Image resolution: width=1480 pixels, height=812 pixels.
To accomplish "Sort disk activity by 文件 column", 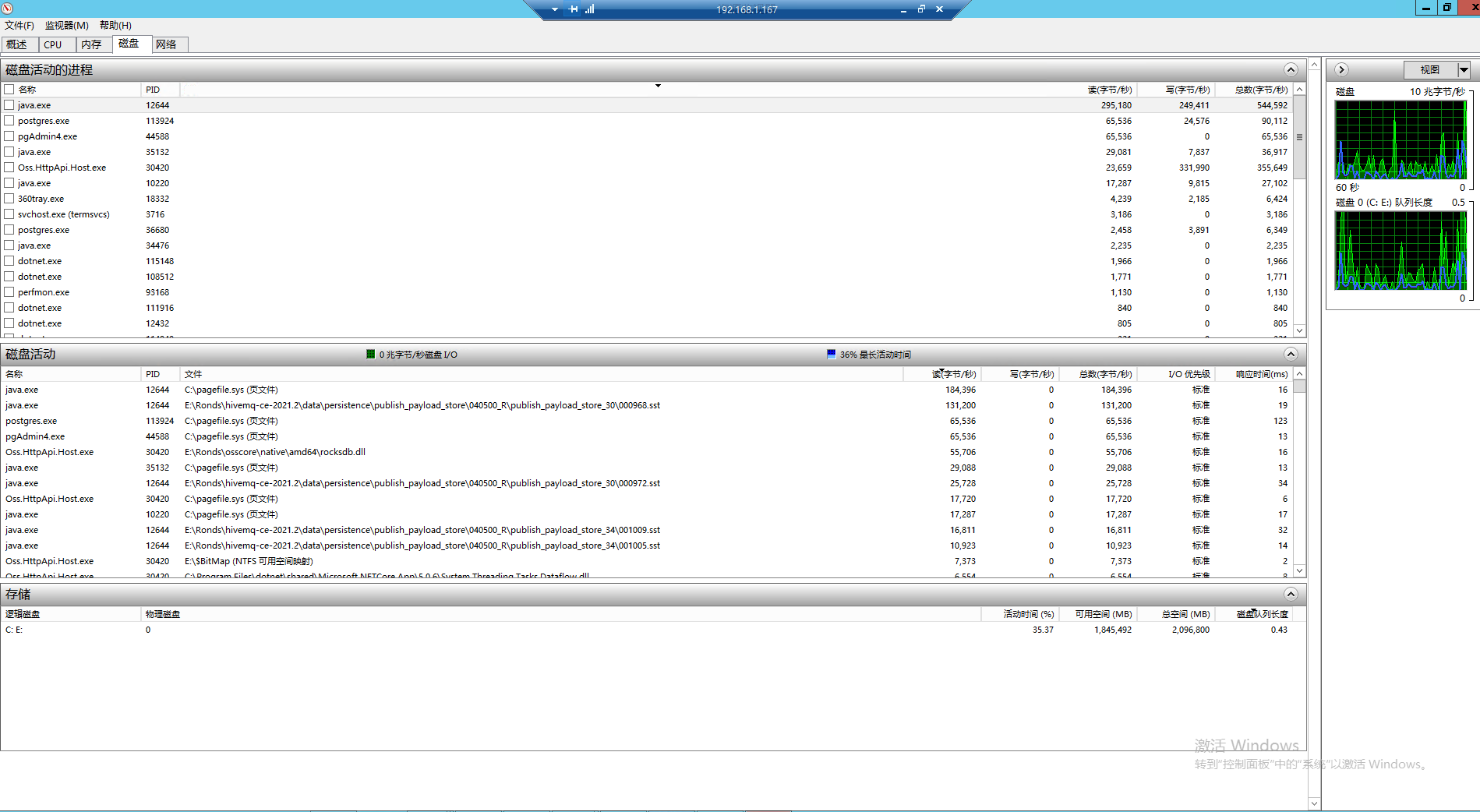I will (542, 374).
